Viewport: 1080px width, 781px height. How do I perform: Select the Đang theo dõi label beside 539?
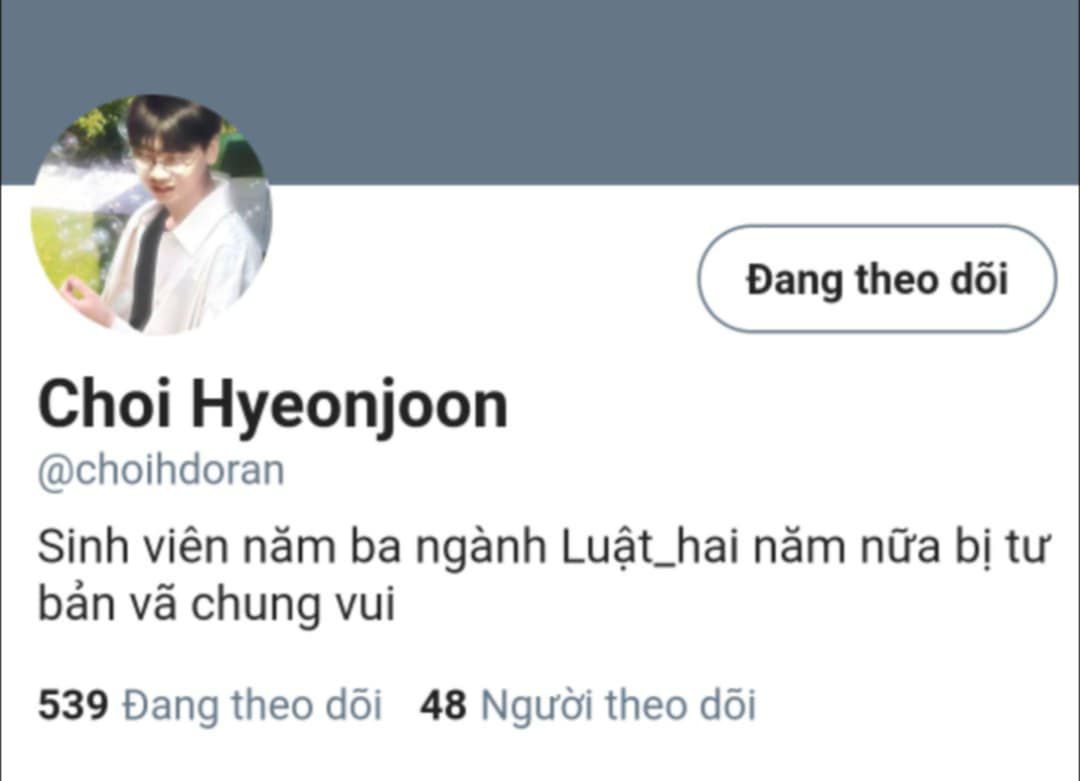[x=252, y=705]
